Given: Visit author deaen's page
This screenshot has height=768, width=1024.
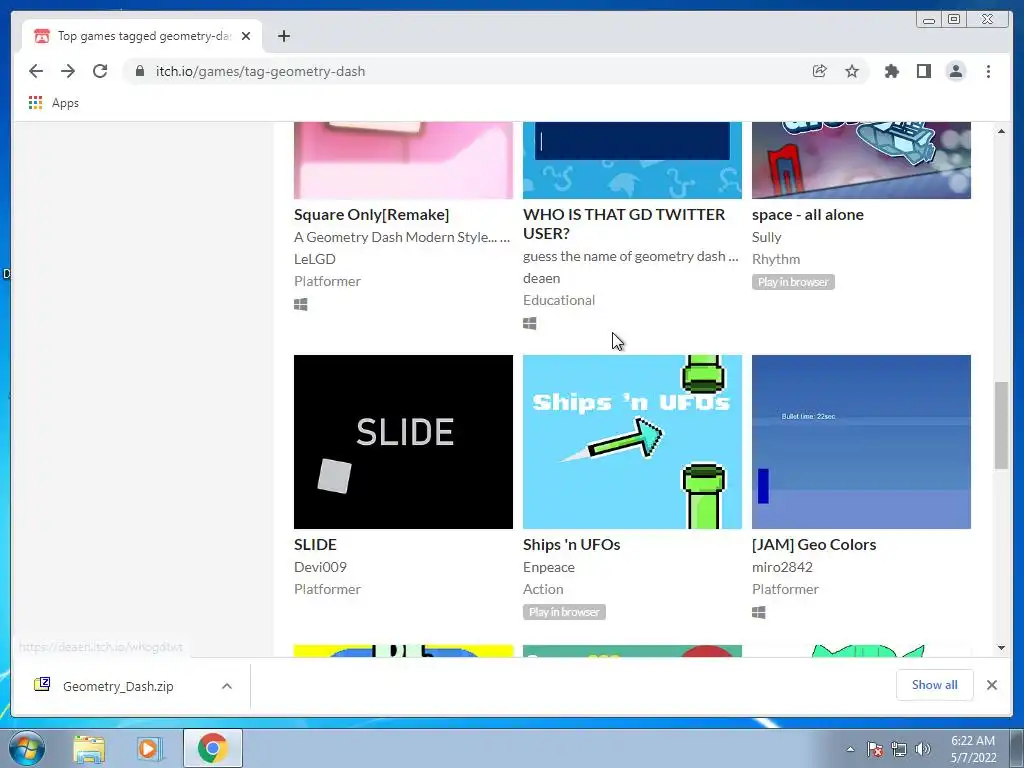Looking at the screenshot, I should (x=541, y=278).
